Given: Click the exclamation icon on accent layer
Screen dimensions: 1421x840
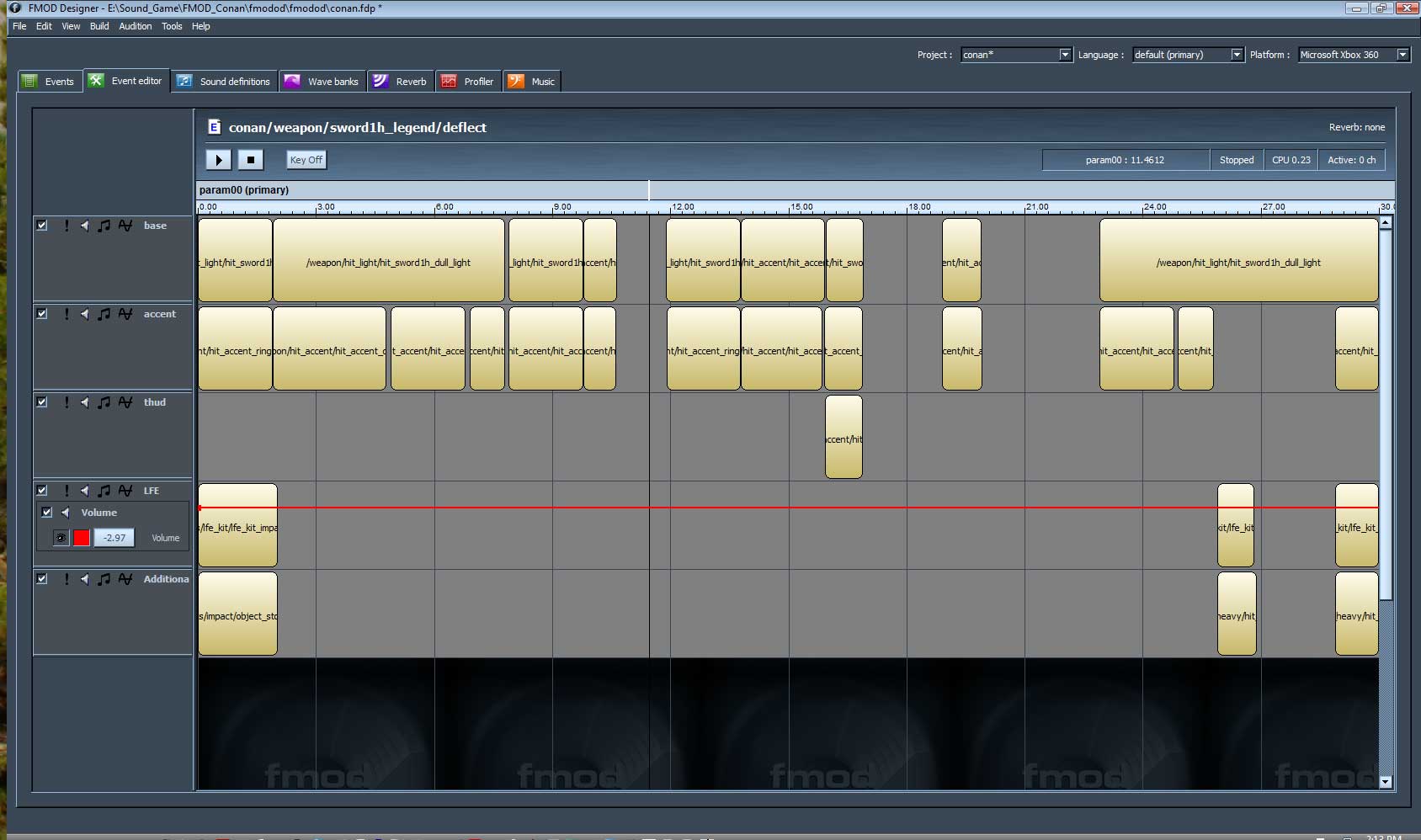Looking at the screenshot, I should point(67,314).
